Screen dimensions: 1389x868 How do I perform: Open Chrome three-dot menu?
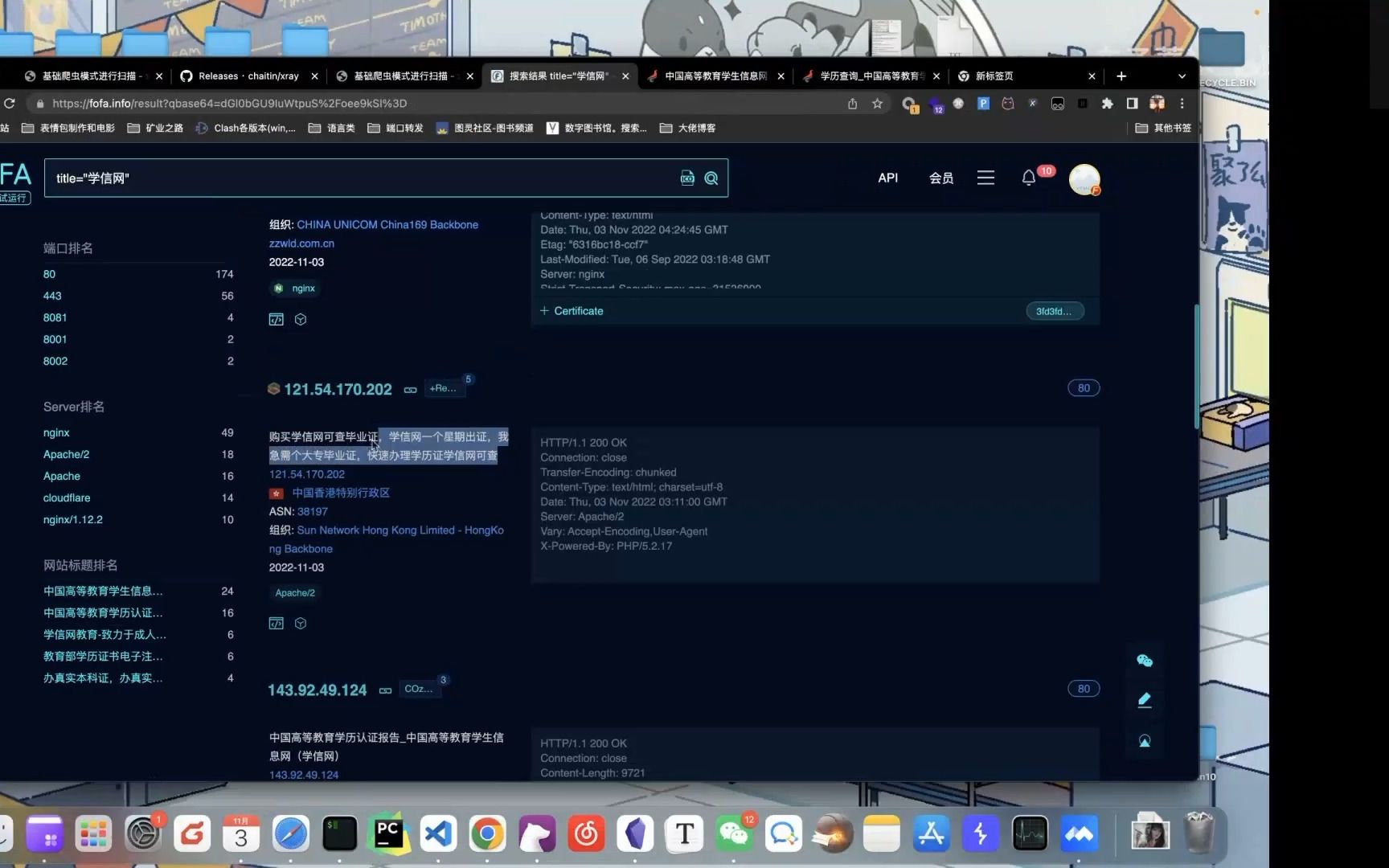tap(1182, 104)
